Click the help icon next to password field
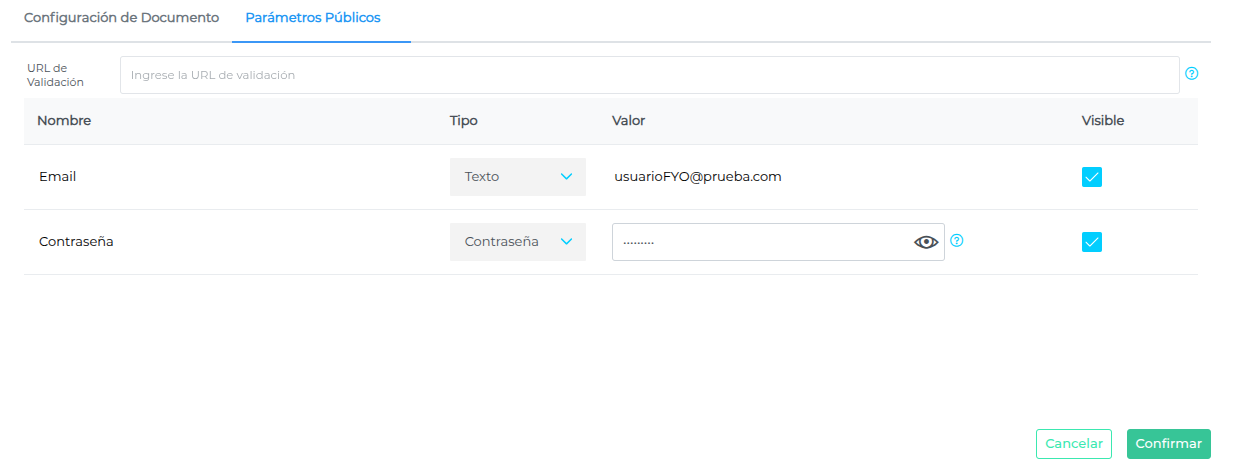The image size is (1233, 475). click(956, 241)
